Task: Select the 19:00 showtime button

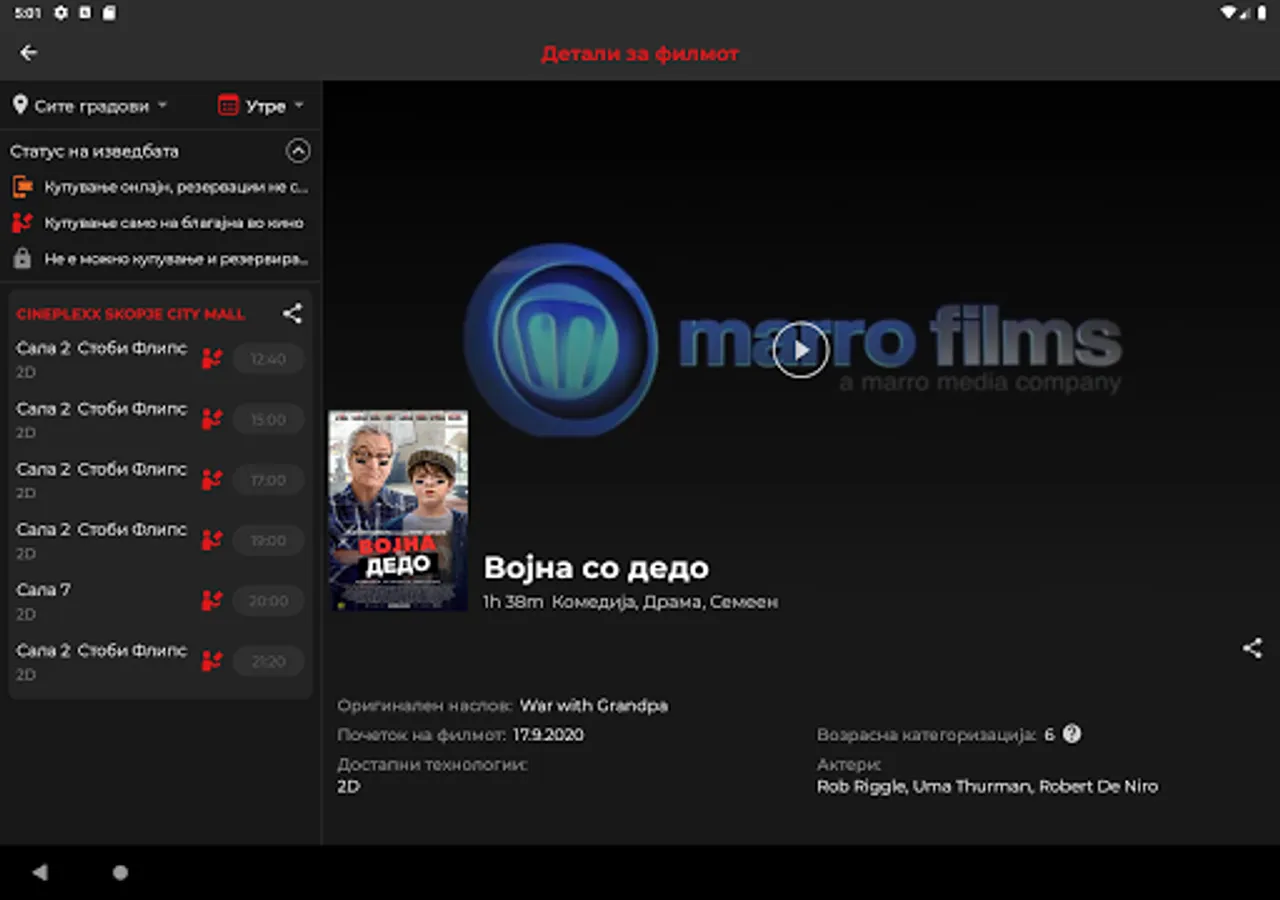Action: (x=268, y=541)
